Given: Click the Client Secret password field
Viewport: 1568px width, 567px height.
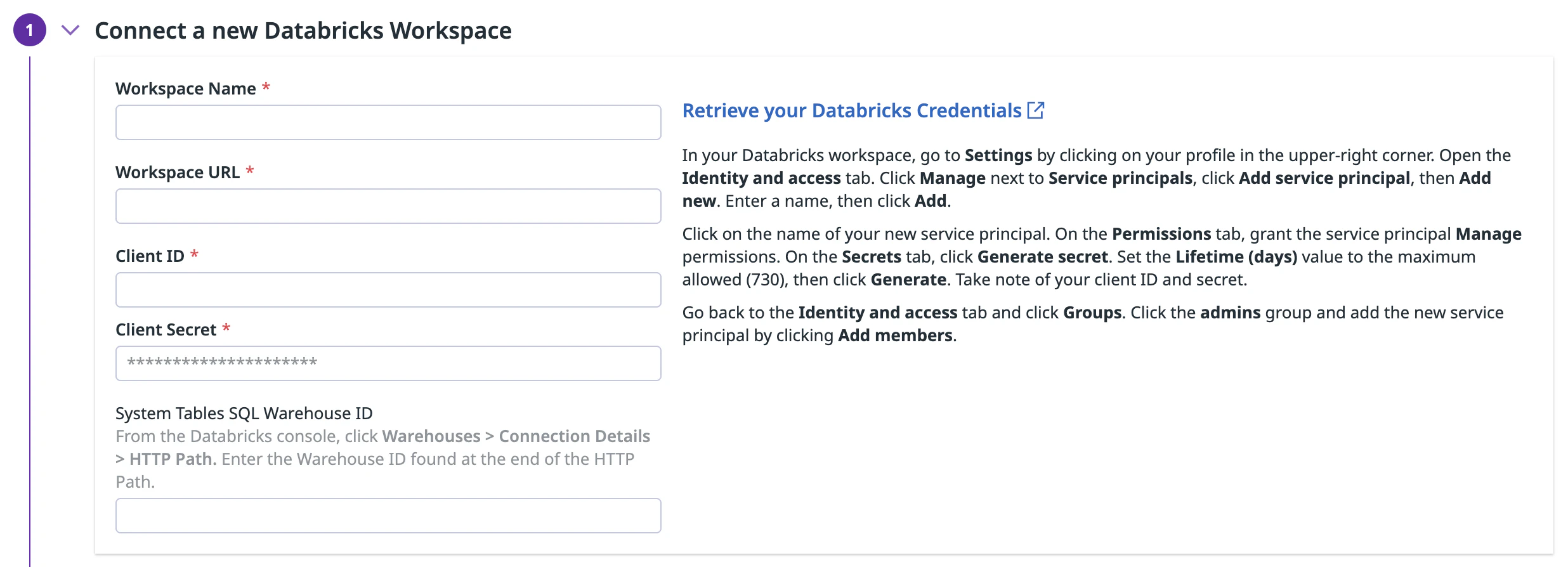Looking at the screenshot, I should pos(388,363).
